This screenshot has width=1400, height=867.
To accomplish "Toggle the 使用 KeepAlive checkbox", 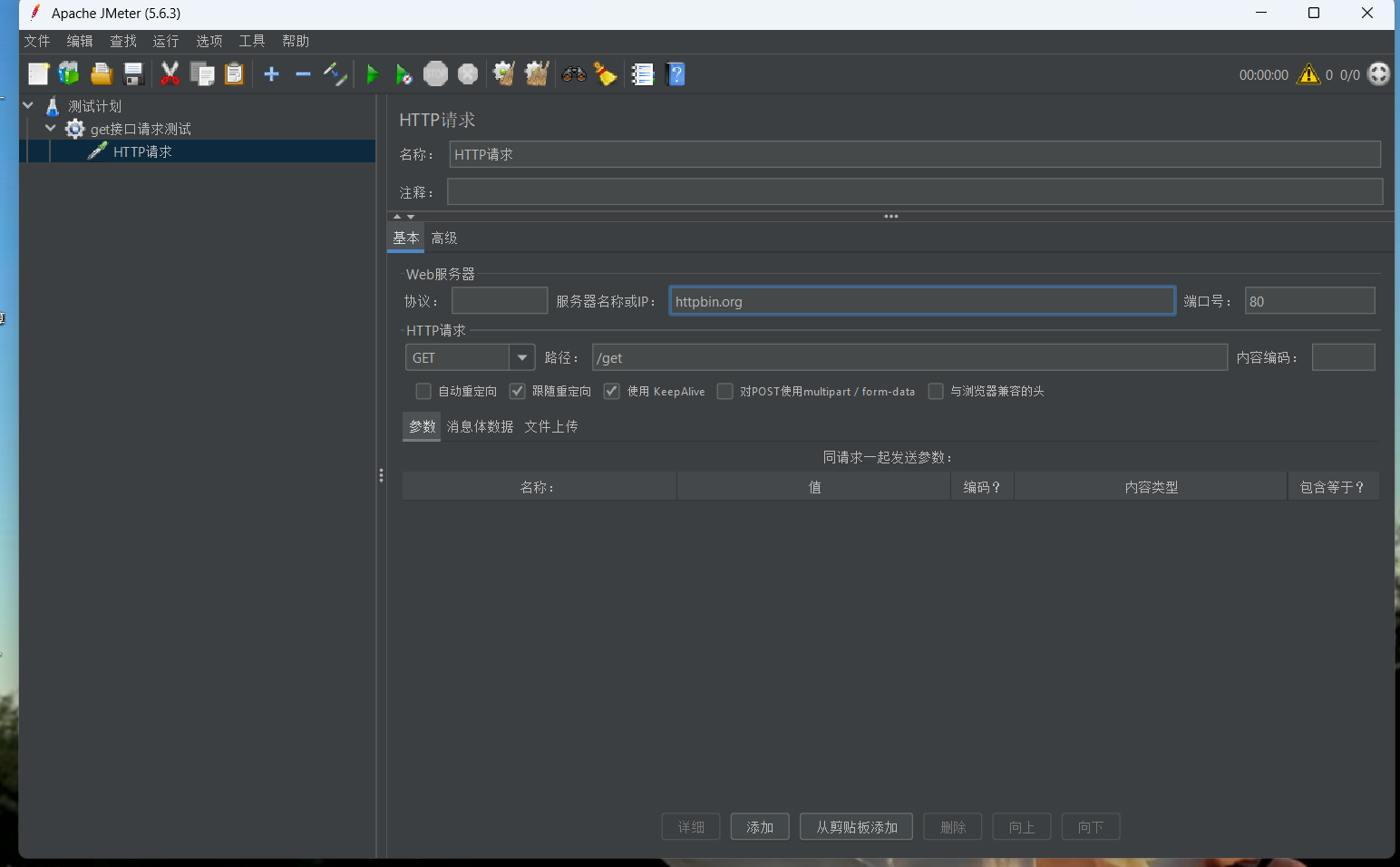I will pos(612,391).
